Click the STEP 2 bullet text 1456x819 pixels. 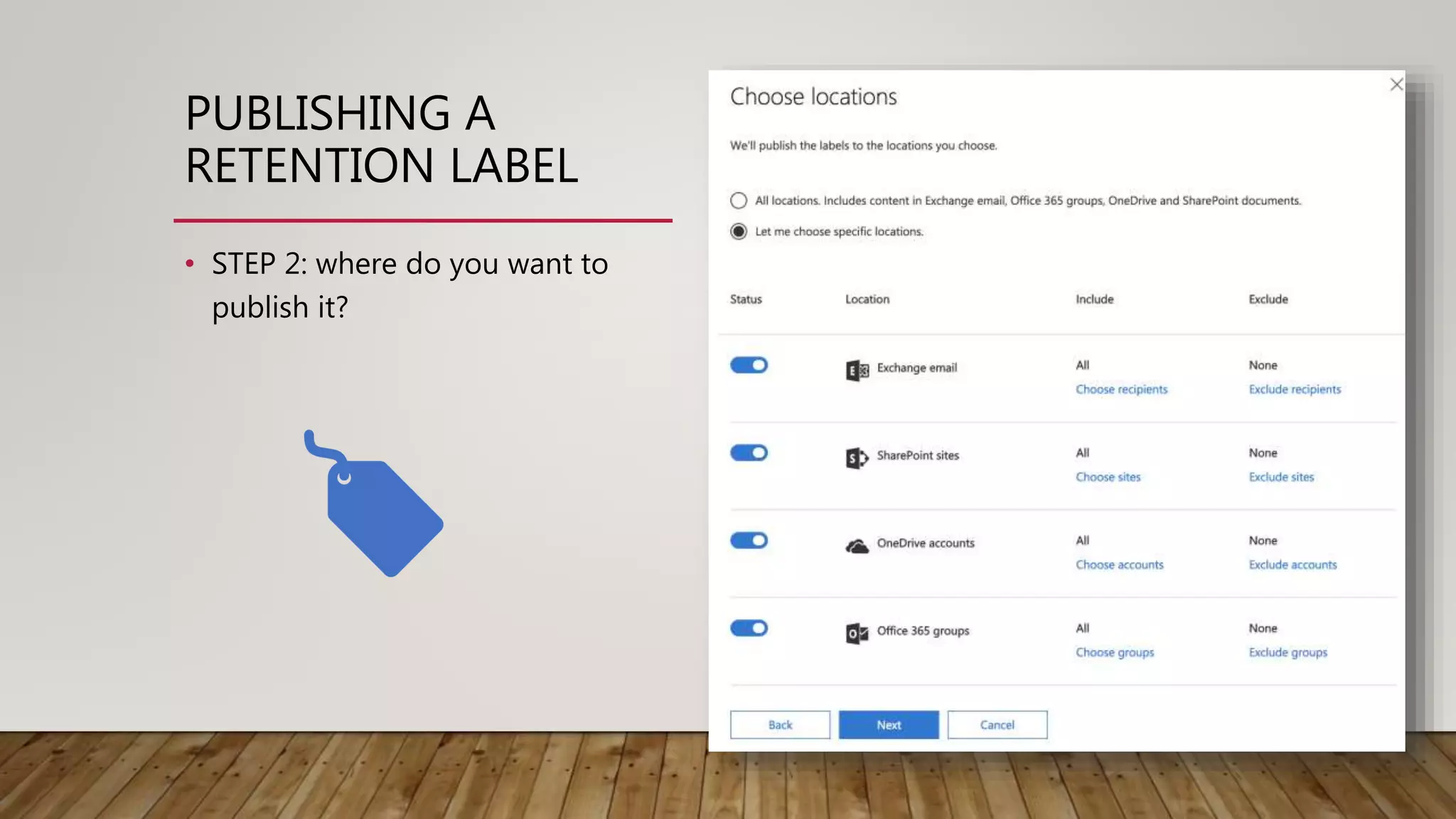tap(410, 286)
